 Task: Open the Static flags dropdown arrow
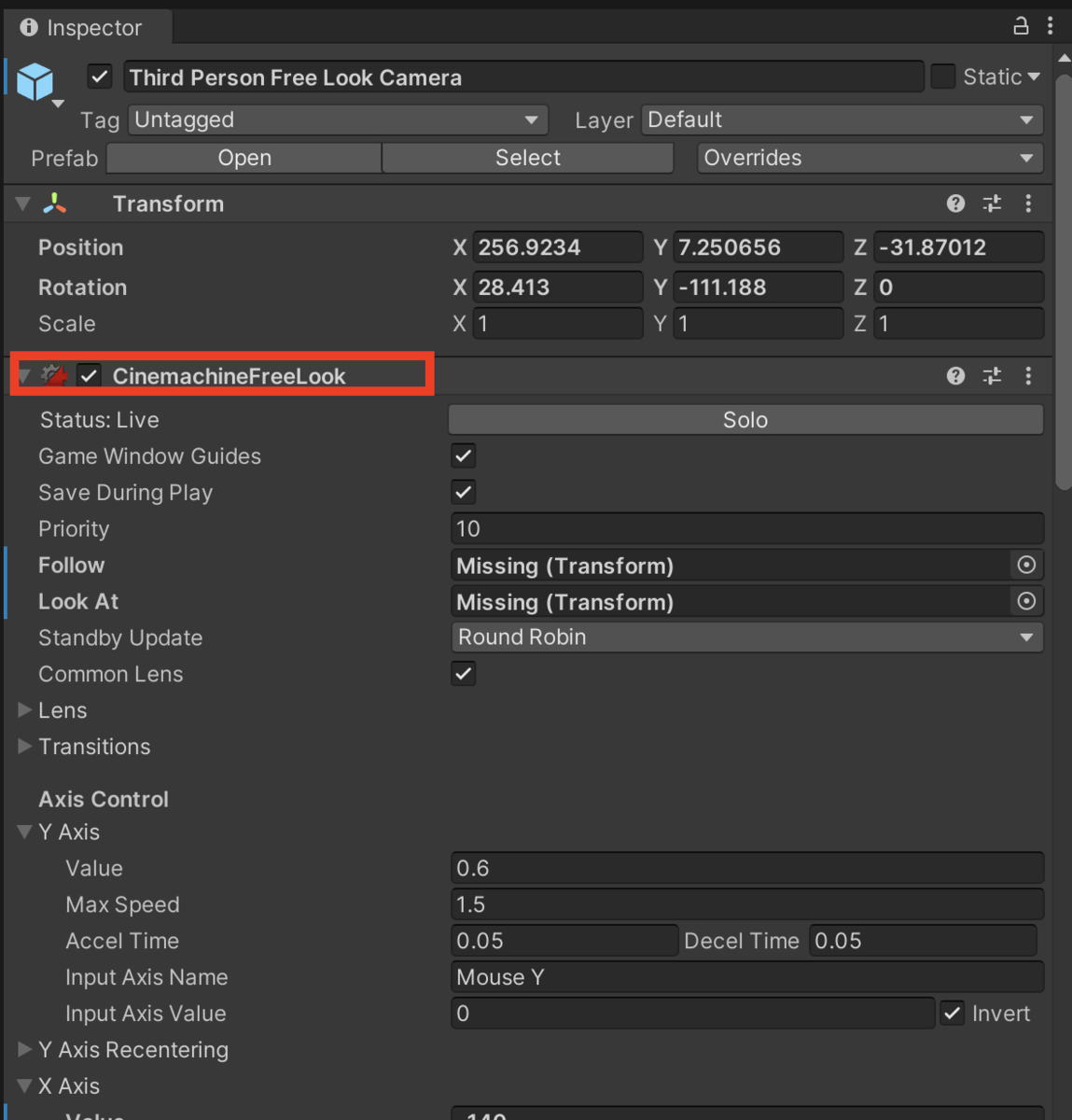coord(1034,77)
